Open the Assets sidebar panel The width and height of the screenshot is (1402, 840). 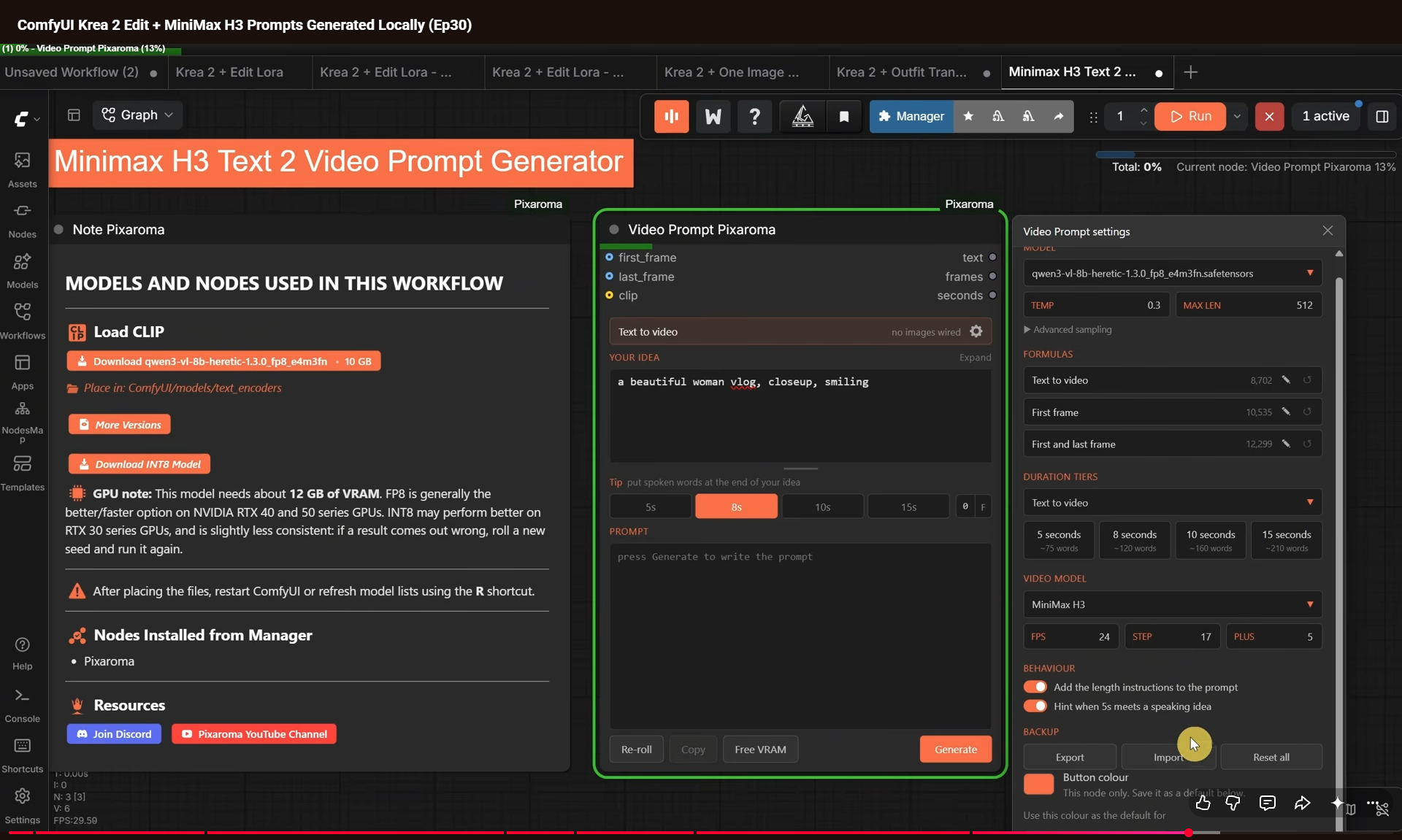[23, 169]
